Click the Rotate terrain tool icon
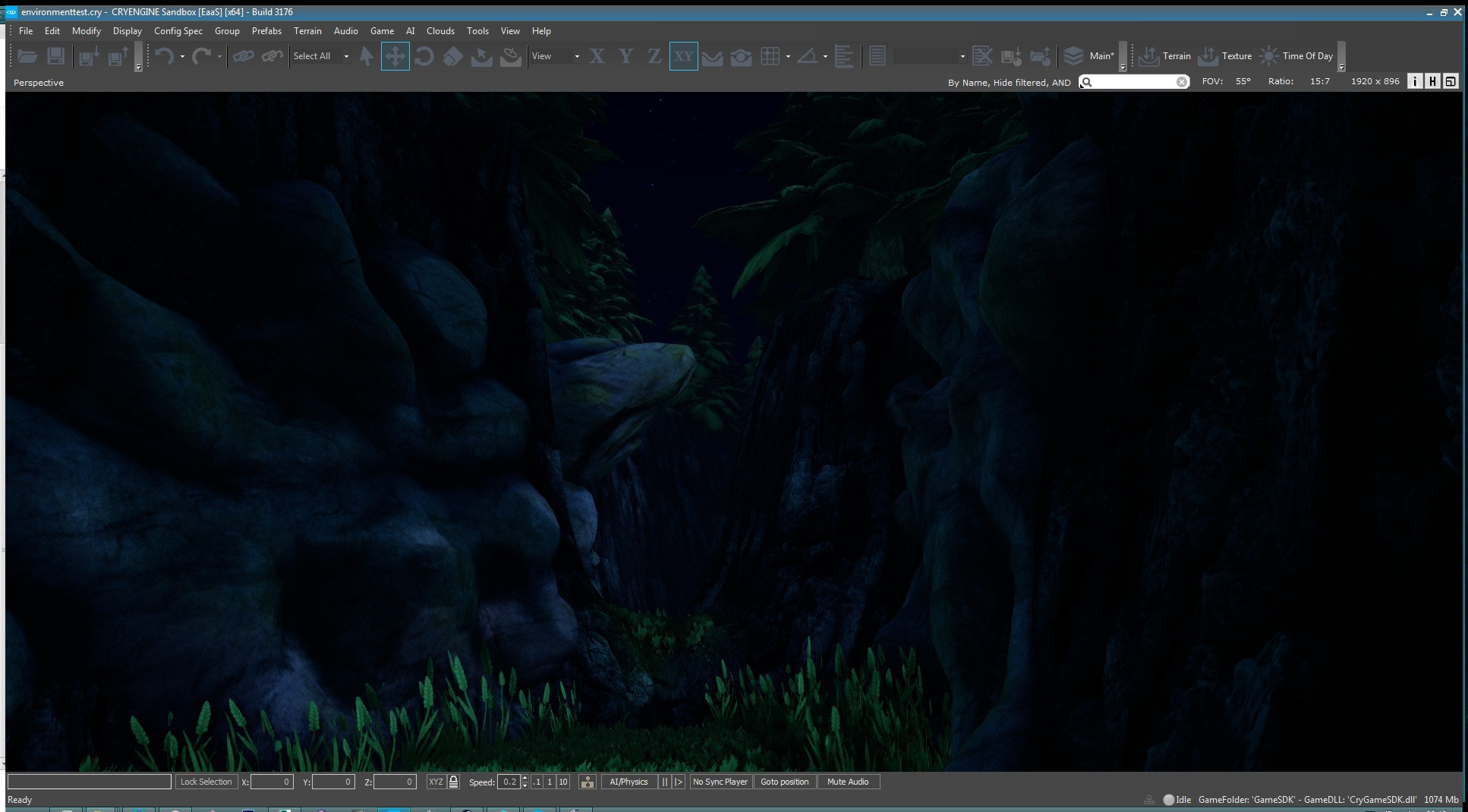Viewport: 1468px width, 812px height. 511,56
